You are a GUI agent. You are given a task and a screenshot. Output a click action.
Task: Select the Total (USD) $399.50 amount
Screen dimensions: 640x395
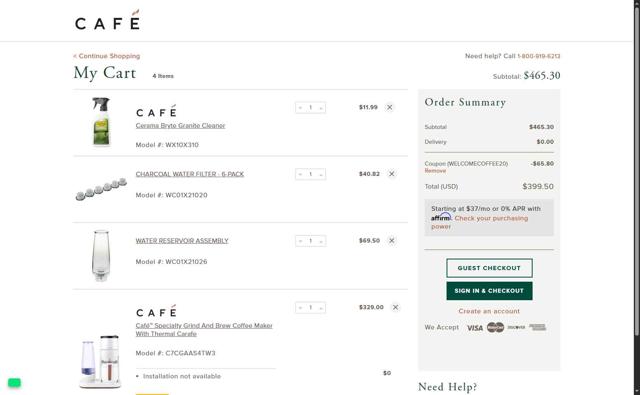[538, 186]
